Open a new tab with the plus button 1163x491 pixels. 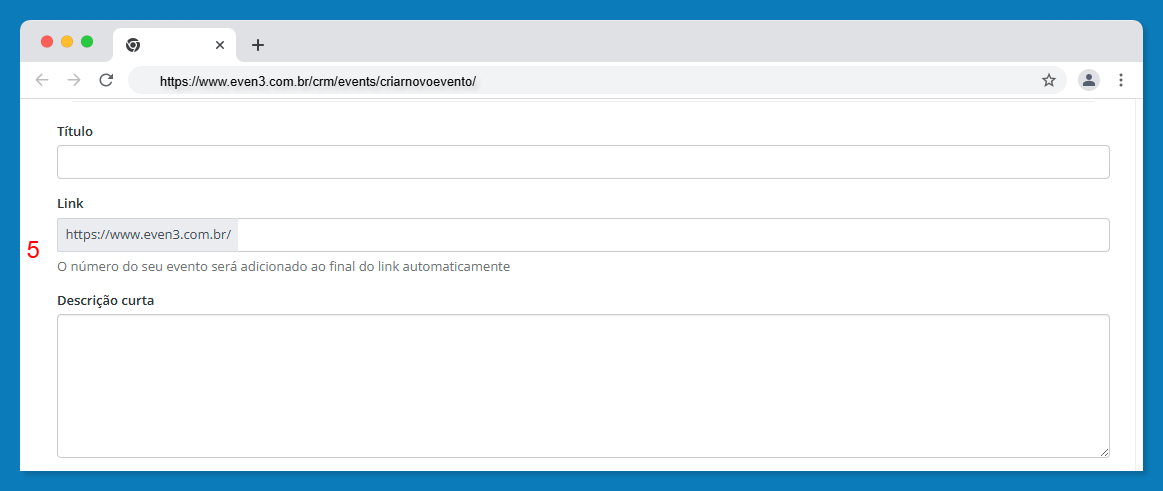[257, 45]
